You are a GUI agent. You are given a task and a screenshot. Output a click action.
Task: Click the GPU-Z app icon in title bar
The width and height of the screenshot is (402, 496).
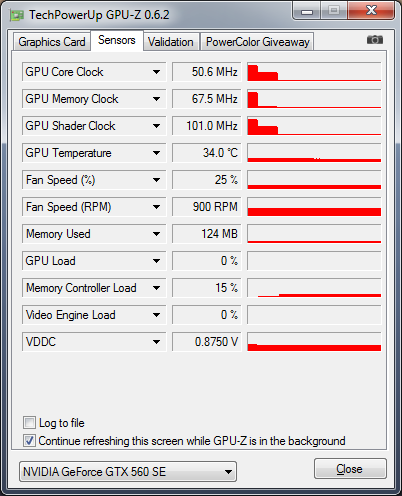[17, 15]
